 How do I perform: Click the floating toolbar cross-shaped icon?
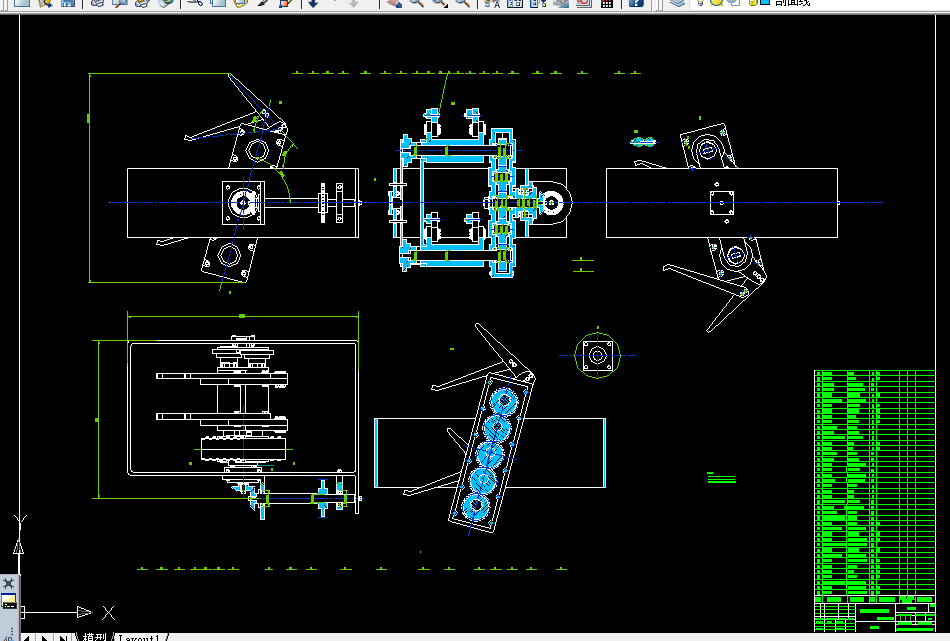pyautogui.click(x=8, y=583)
